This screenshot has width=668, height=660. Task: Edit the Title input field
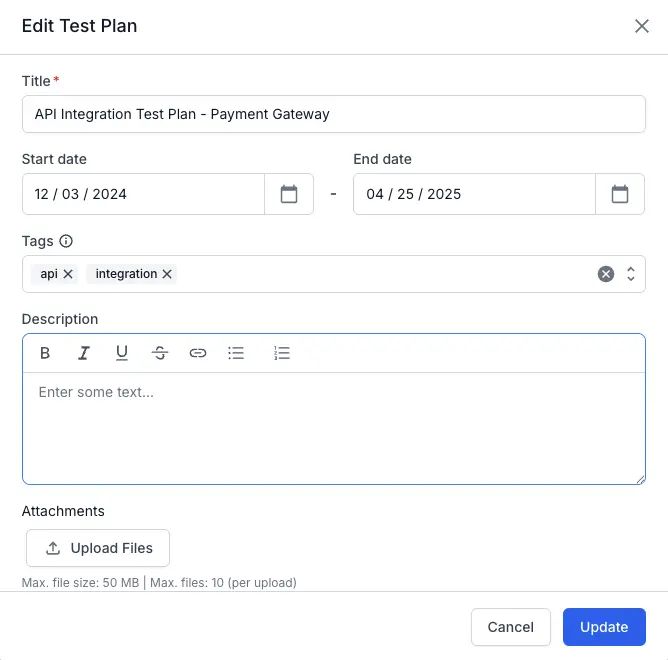tap(334, 114)
